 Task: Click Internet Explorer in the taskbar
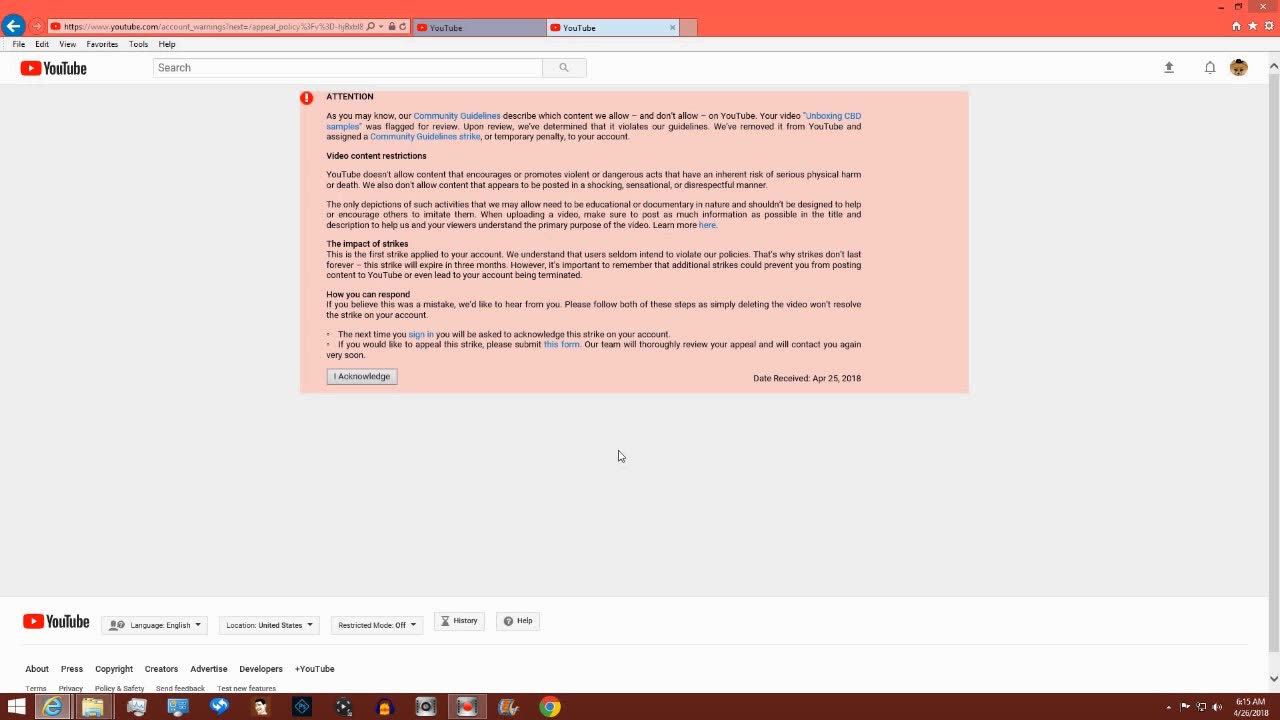coord(52,707)
